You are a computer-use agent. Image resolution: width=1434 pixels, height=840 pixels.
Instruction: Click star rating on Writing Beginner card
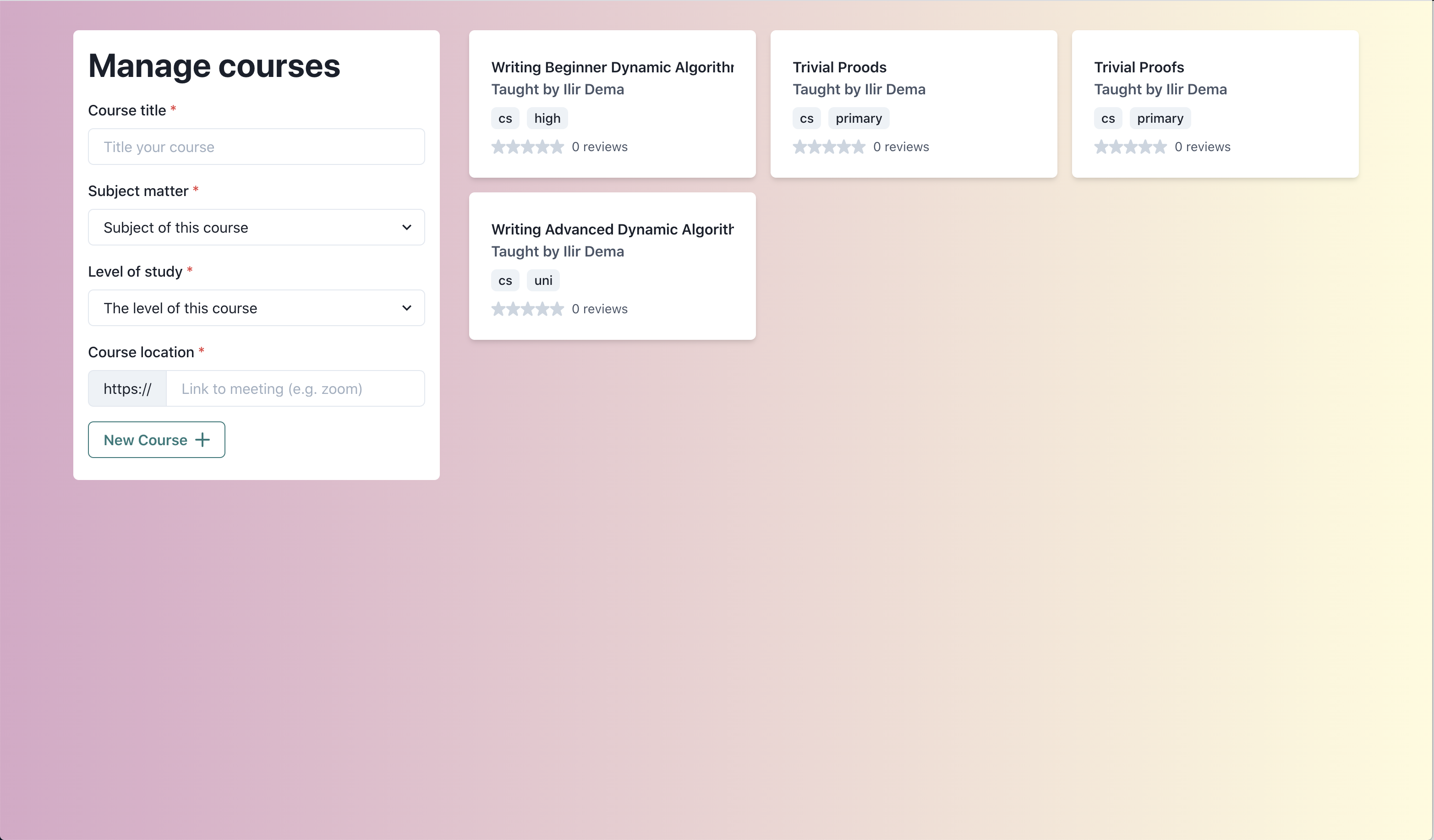tap(527, 147)
